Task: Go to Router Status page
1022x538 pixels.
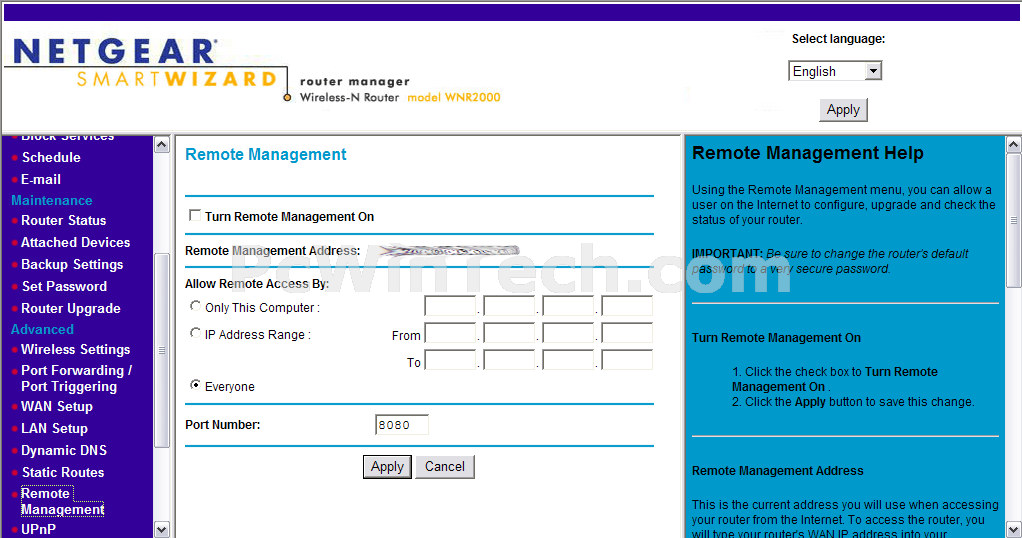Action: [x=63, y=220]
